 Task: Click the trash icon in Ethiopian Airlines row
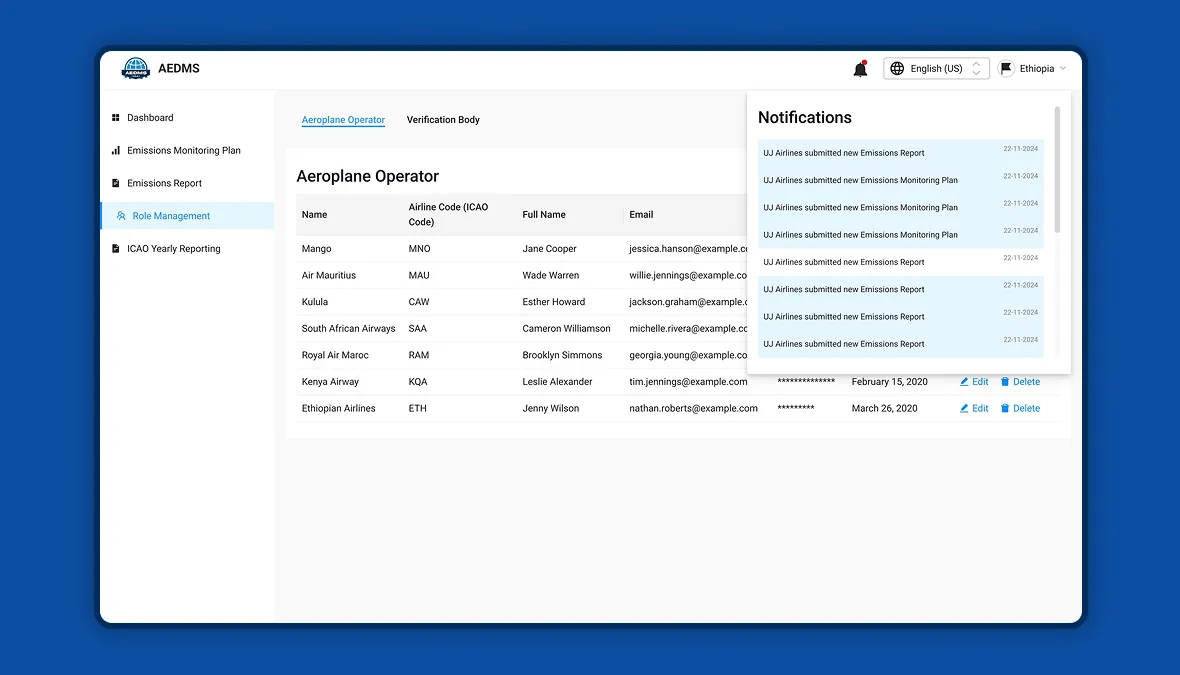[x=1005, y=408]
